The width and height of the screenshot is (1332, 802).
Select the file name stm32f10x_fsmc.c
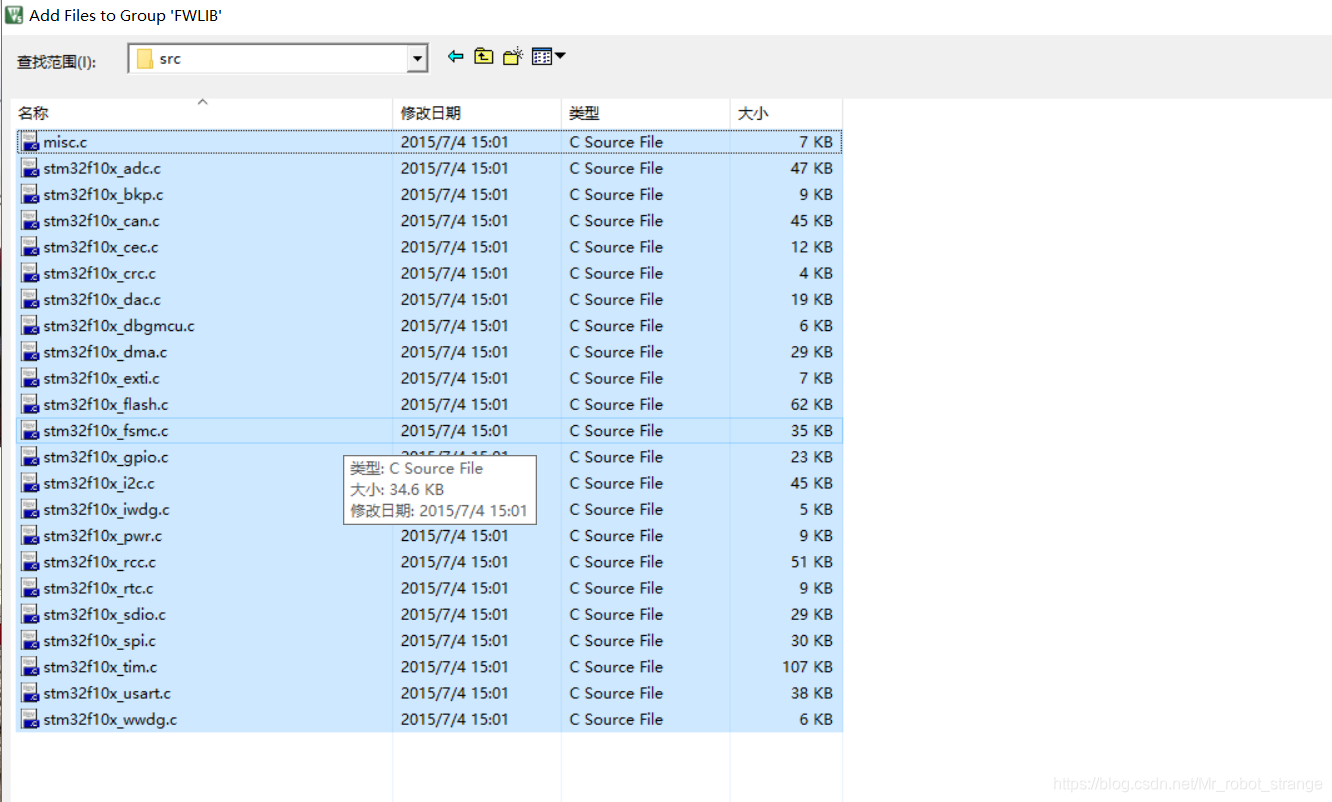[x=106, y=431]
